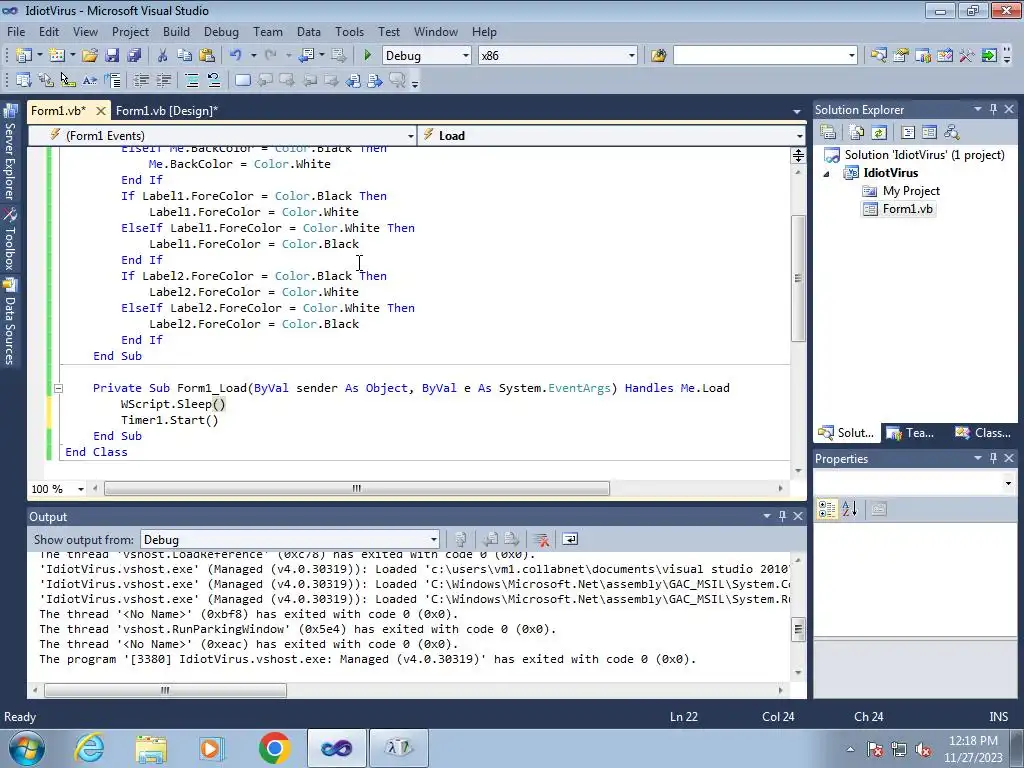This screenshot has width=1024, height=768.
Task: Open the Show output from Debug dropdown
Action: point(433,539)
